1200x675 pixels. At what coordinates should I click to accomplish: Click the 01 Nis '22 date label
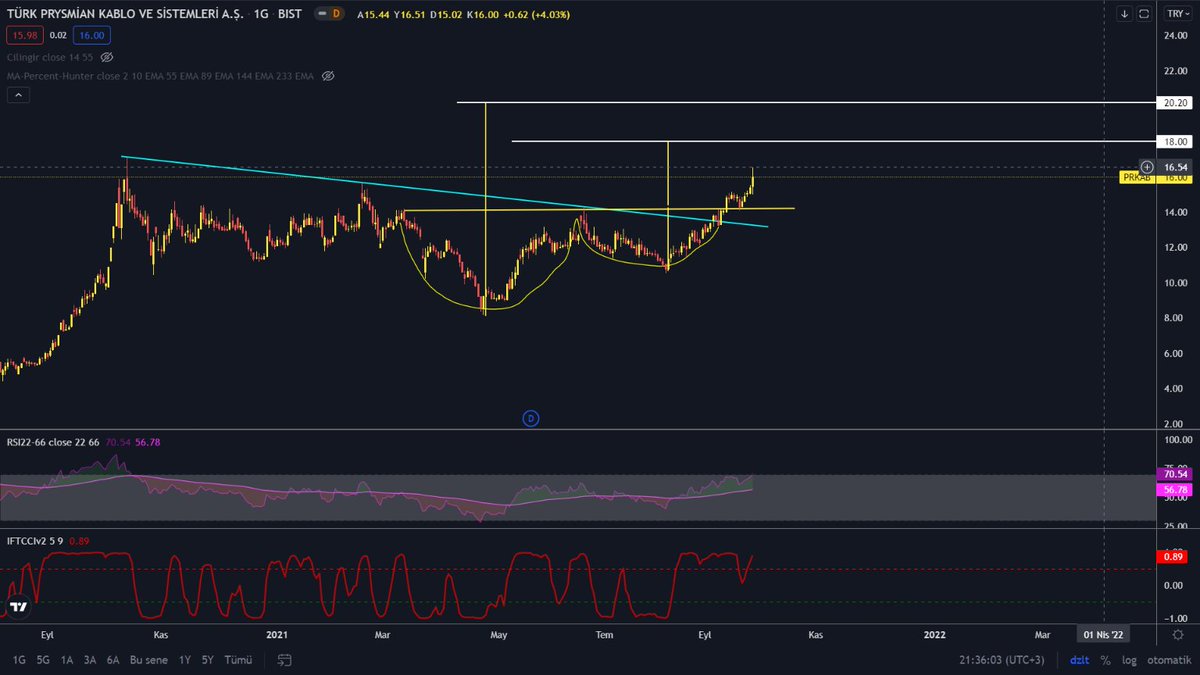(1104, 634)
